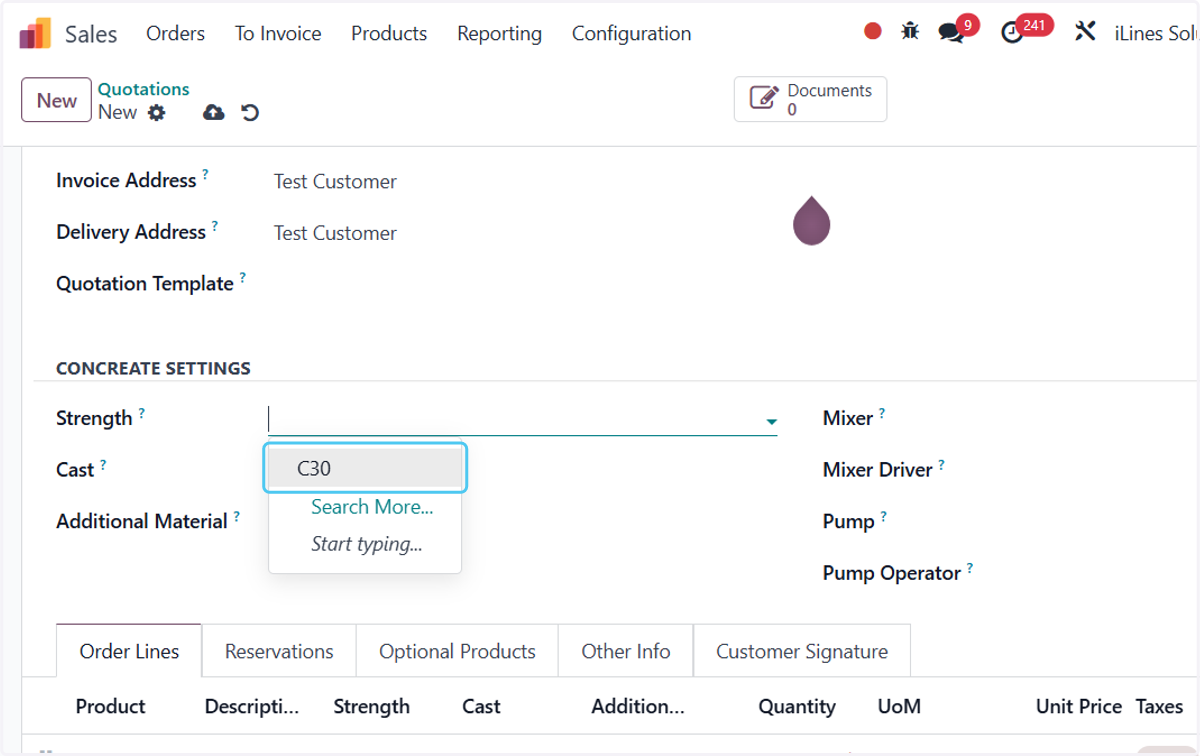Screen dimensions: 1200x756
Task: Show help tooltip for Mixer Driver
Action: pyautogui.click(x=941, y=464)
